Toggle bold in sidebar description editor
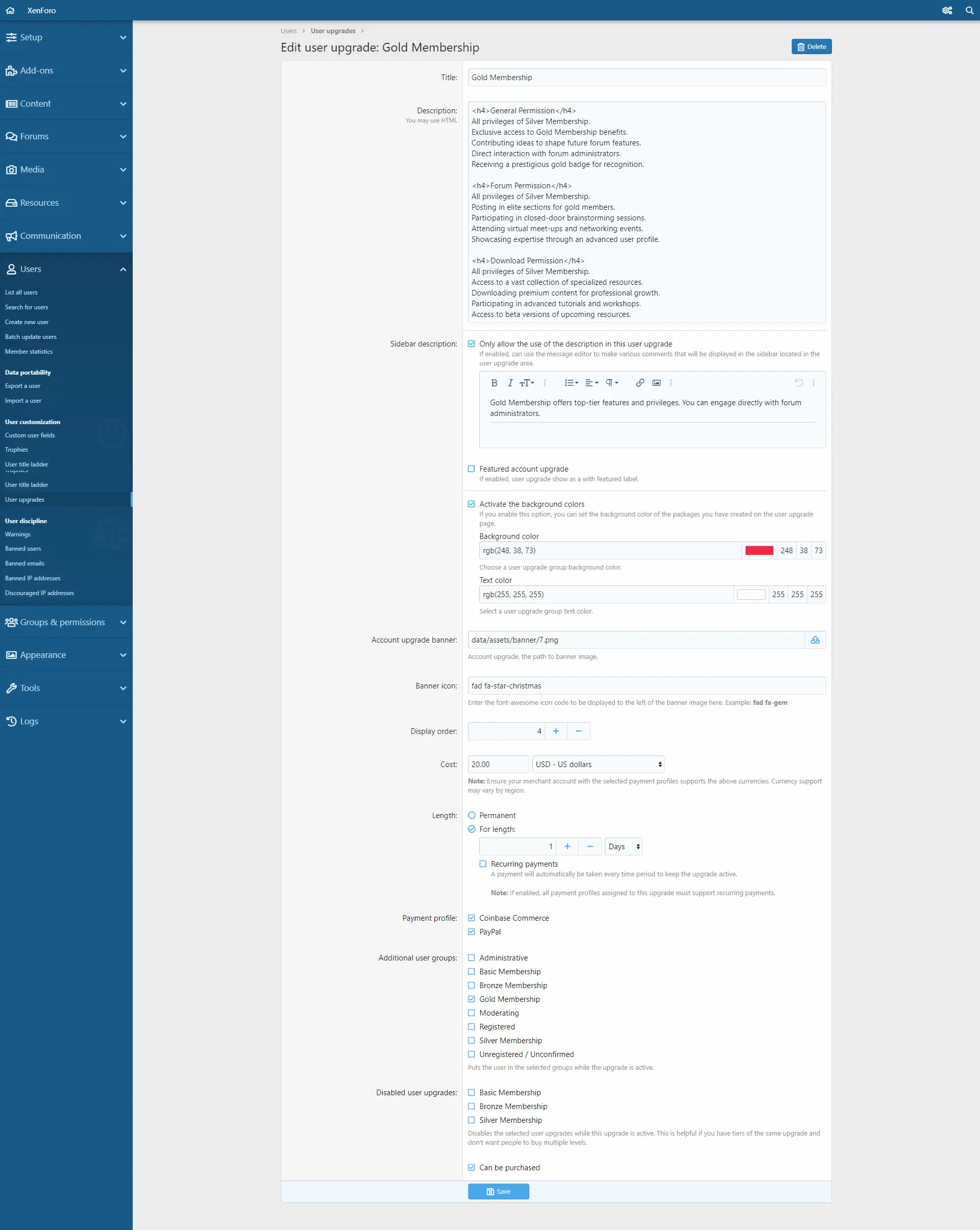 (494, 383)
